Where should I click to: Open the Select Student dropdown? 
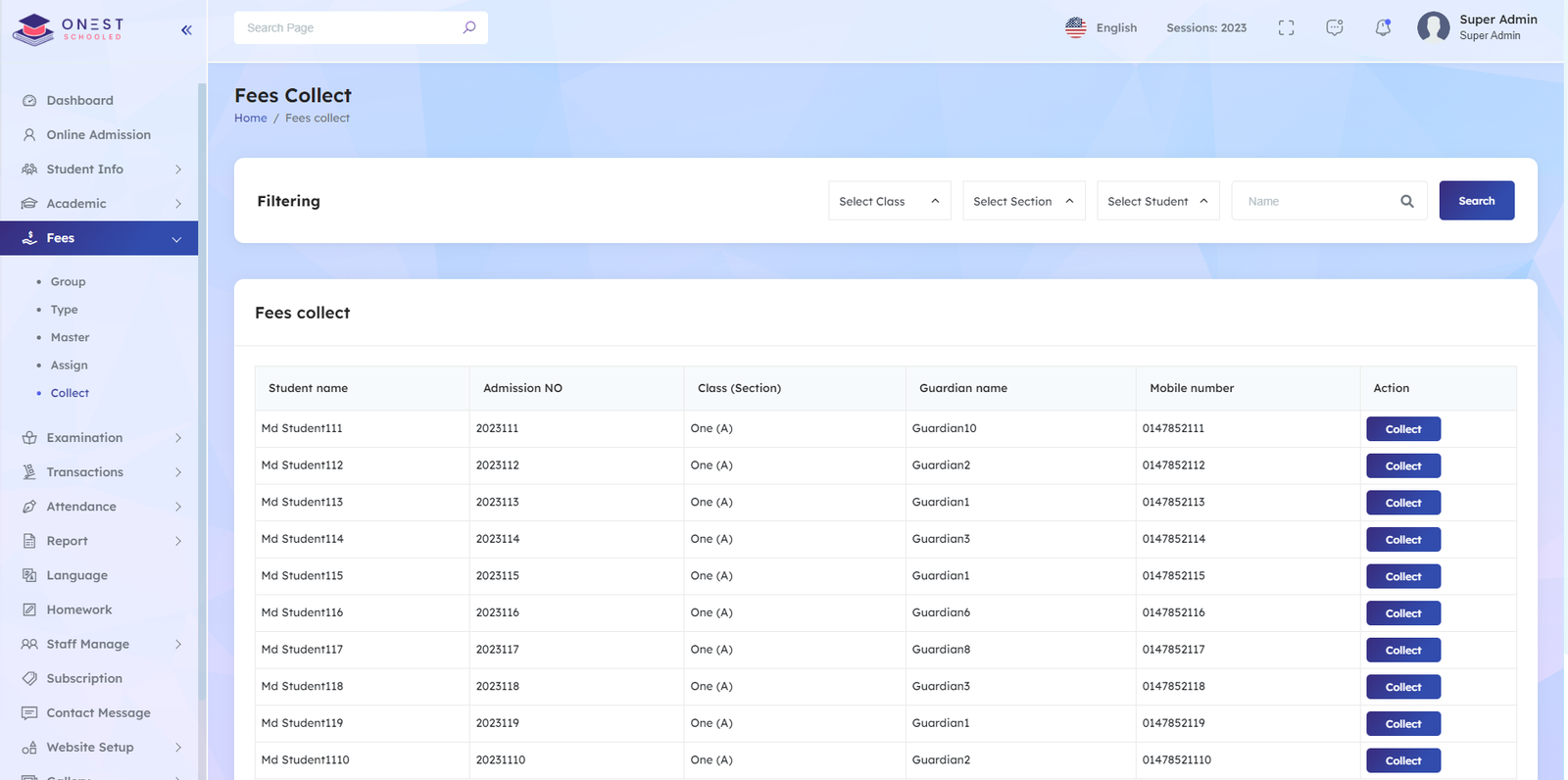click(x=1158, y=201)
